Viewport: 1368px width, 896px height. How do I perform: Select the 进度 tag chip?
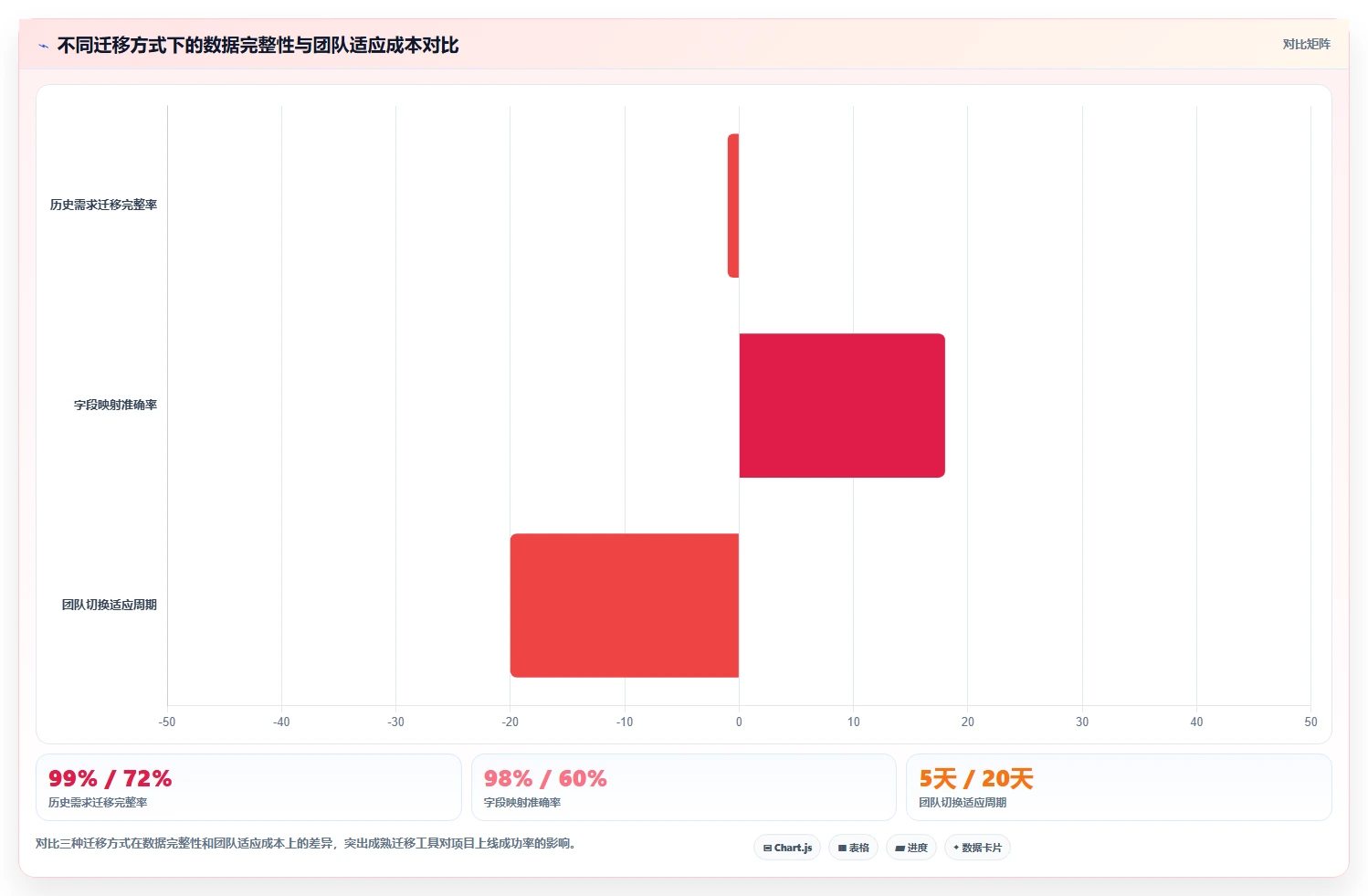click(x=910, y=848)
